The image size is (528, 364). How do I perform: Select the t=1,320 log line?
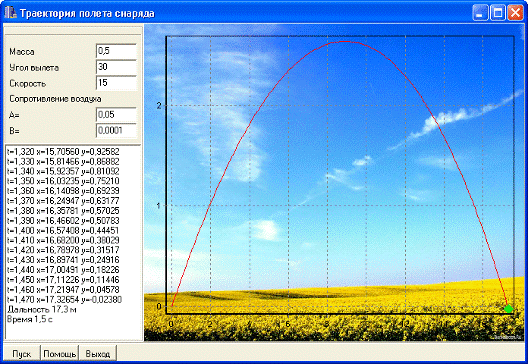(x=63, y=152)
